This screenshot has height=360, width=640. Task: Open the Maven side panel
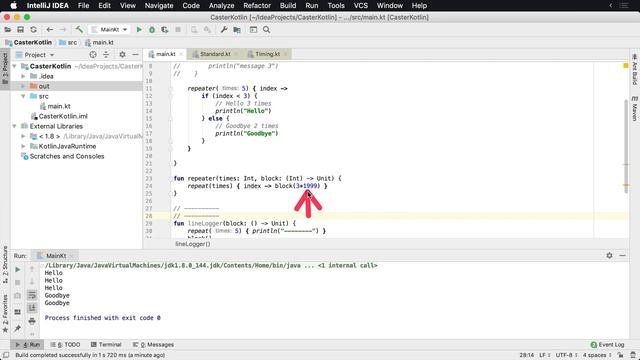coord(635,109)
